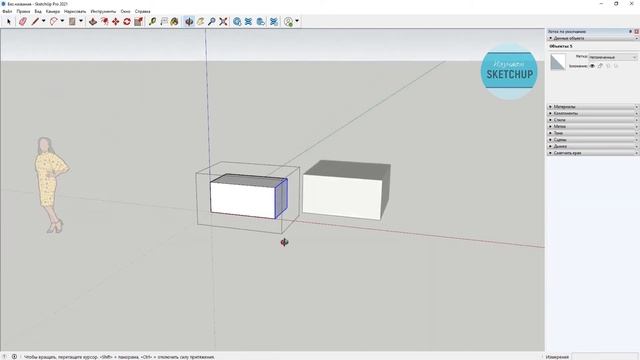
Task: Expand the Сцены panel
Action: 593,140
